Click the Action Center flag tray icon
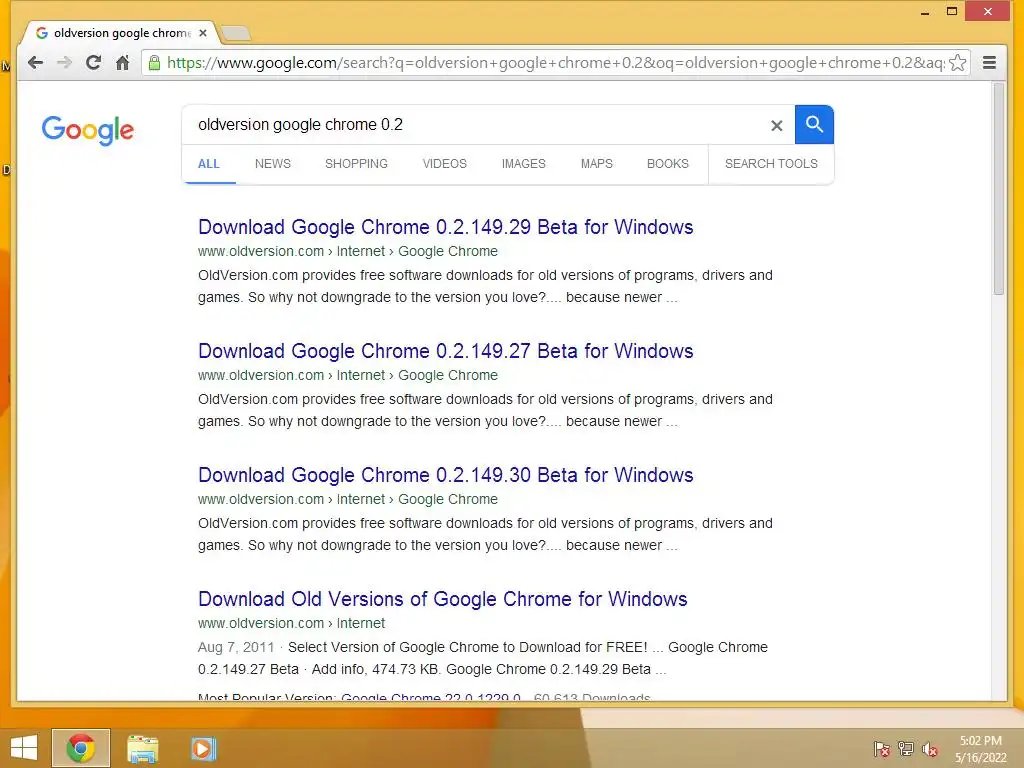1024x768 pixels. click(x=881, y=749)
